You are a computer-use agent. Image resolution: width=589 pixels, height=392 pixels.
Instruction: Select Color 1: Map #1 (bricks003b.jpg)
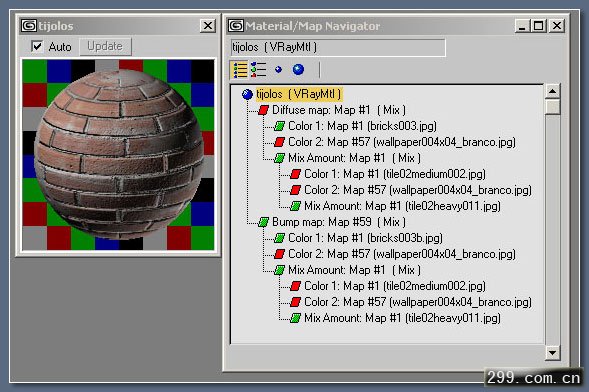coord(365,238)
